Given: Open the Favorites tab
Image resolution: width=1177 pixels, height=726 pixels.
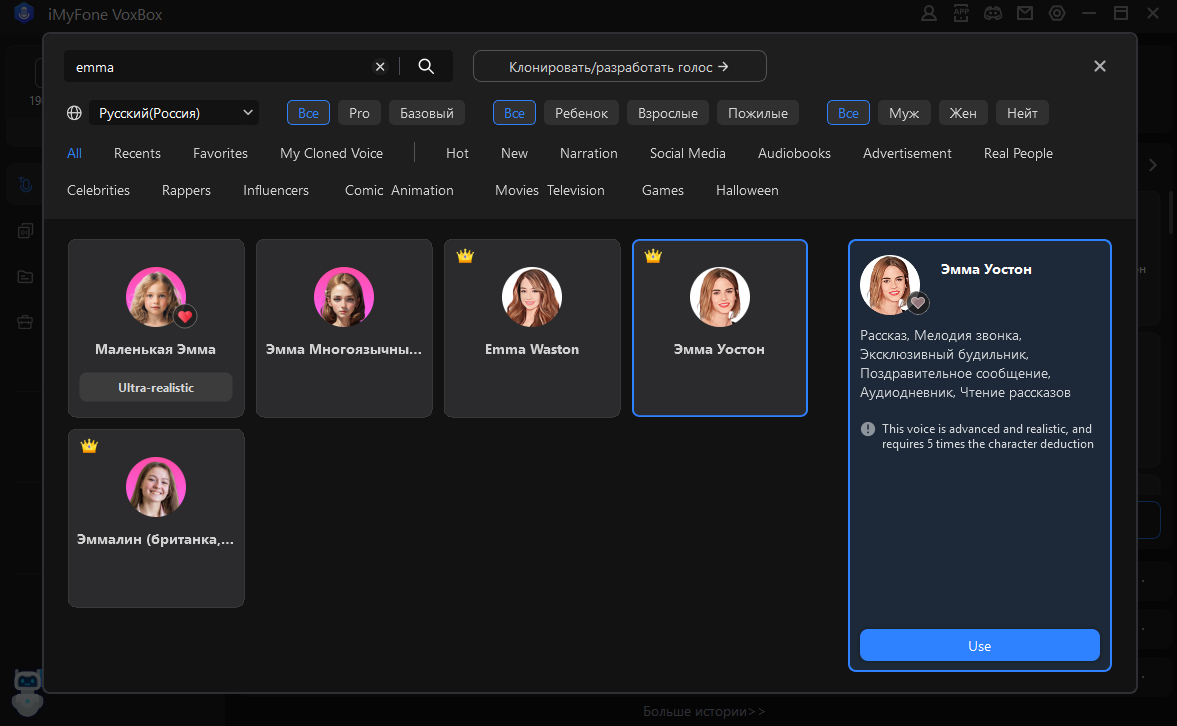Looking at the screenshot, I should [220, 153].
